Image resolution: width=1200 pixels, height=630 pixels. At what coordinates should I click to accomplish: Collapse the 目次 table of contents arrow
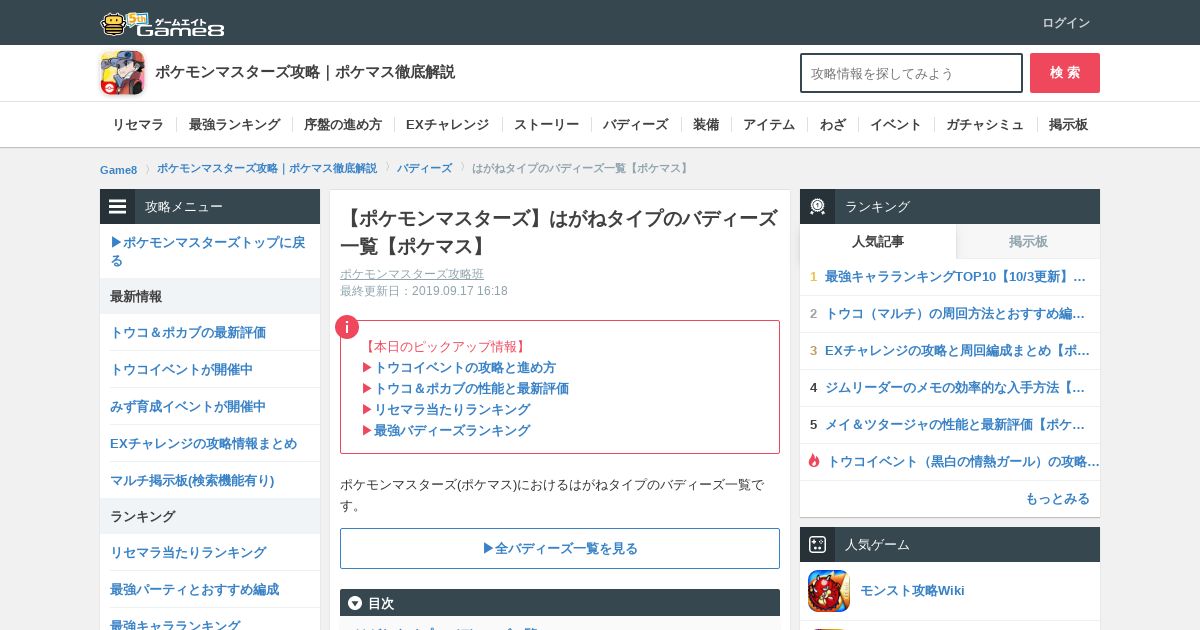355,603
